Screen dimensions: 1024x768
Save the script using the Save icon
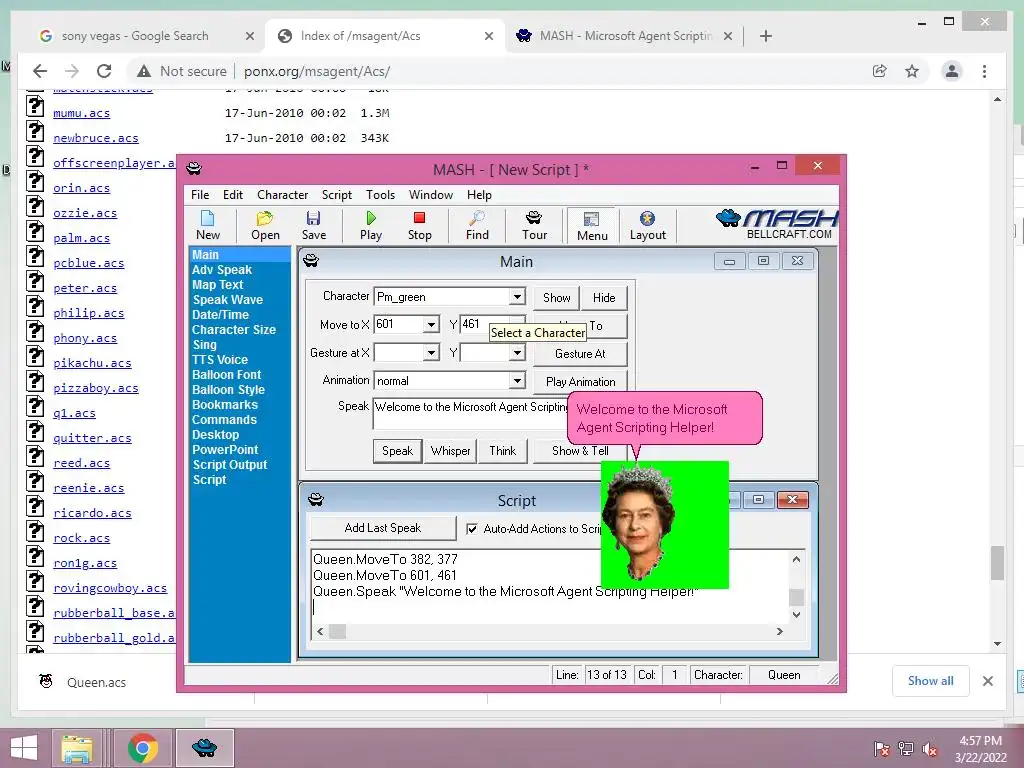[313, 225]
